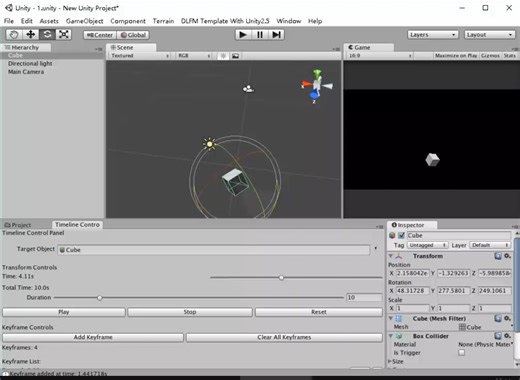This screenshot has height=380, width=520.
Task: Click Clear All Keyframes button
Action: (x=284, y=337)
